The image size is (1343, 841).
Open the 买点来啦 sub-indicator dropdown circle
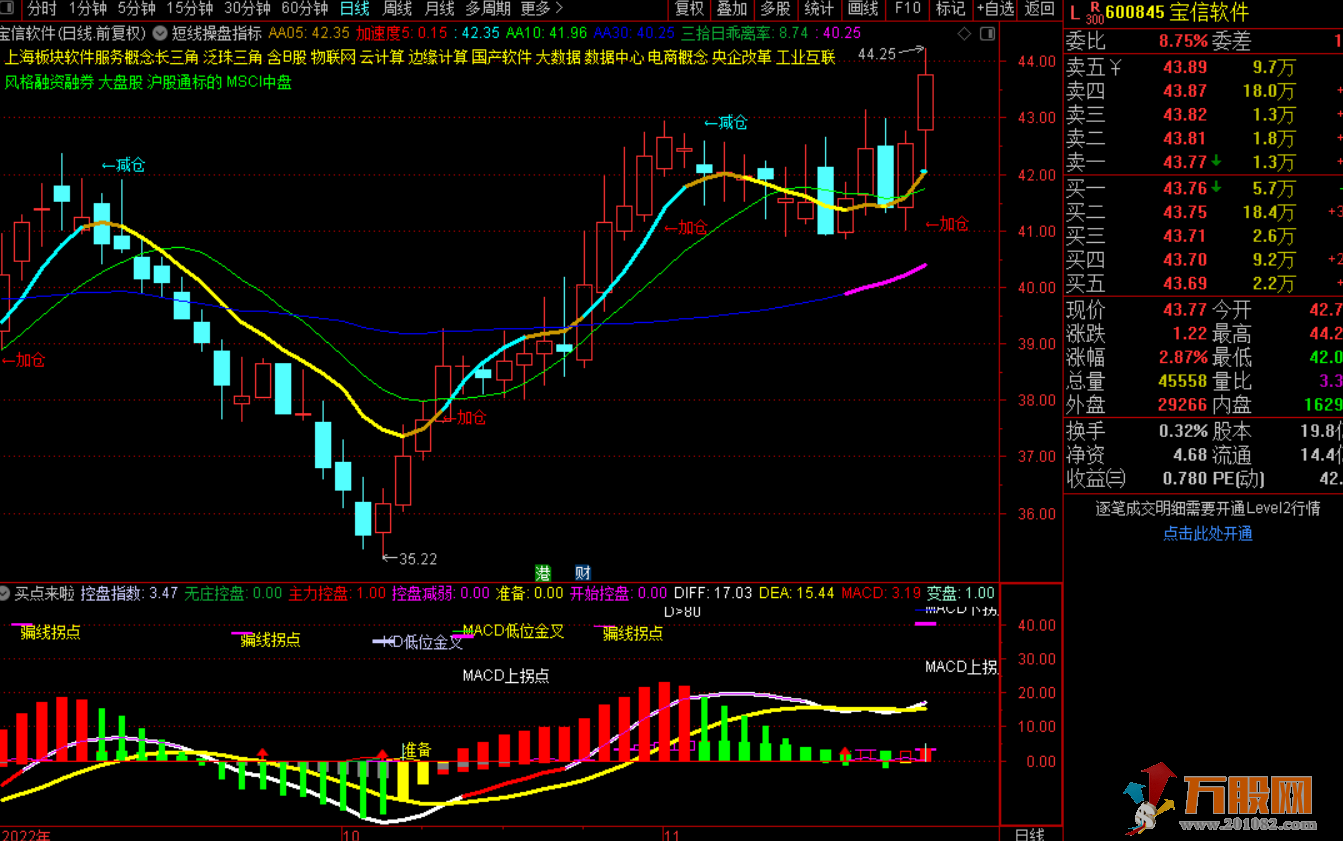[6, 593]
